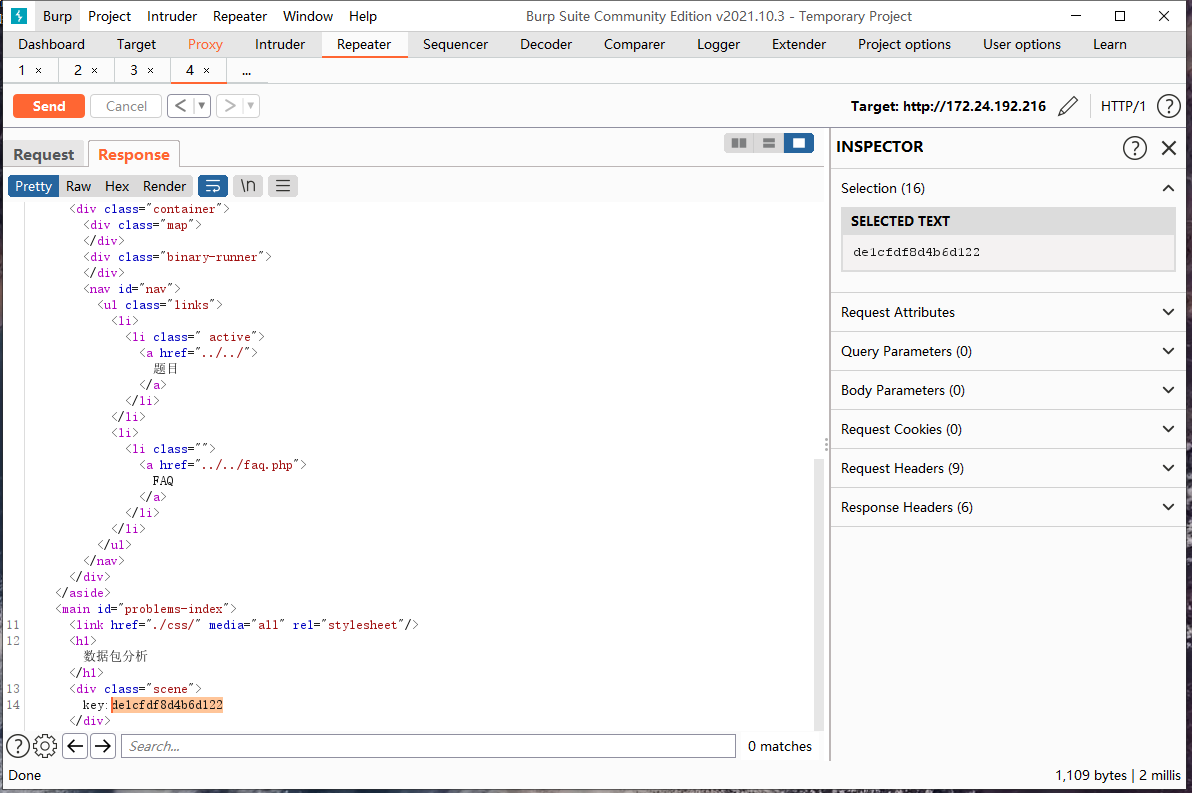Collapse the Selection (16) section
This screenshot has width=1192, height=793.
(1168, 189)
